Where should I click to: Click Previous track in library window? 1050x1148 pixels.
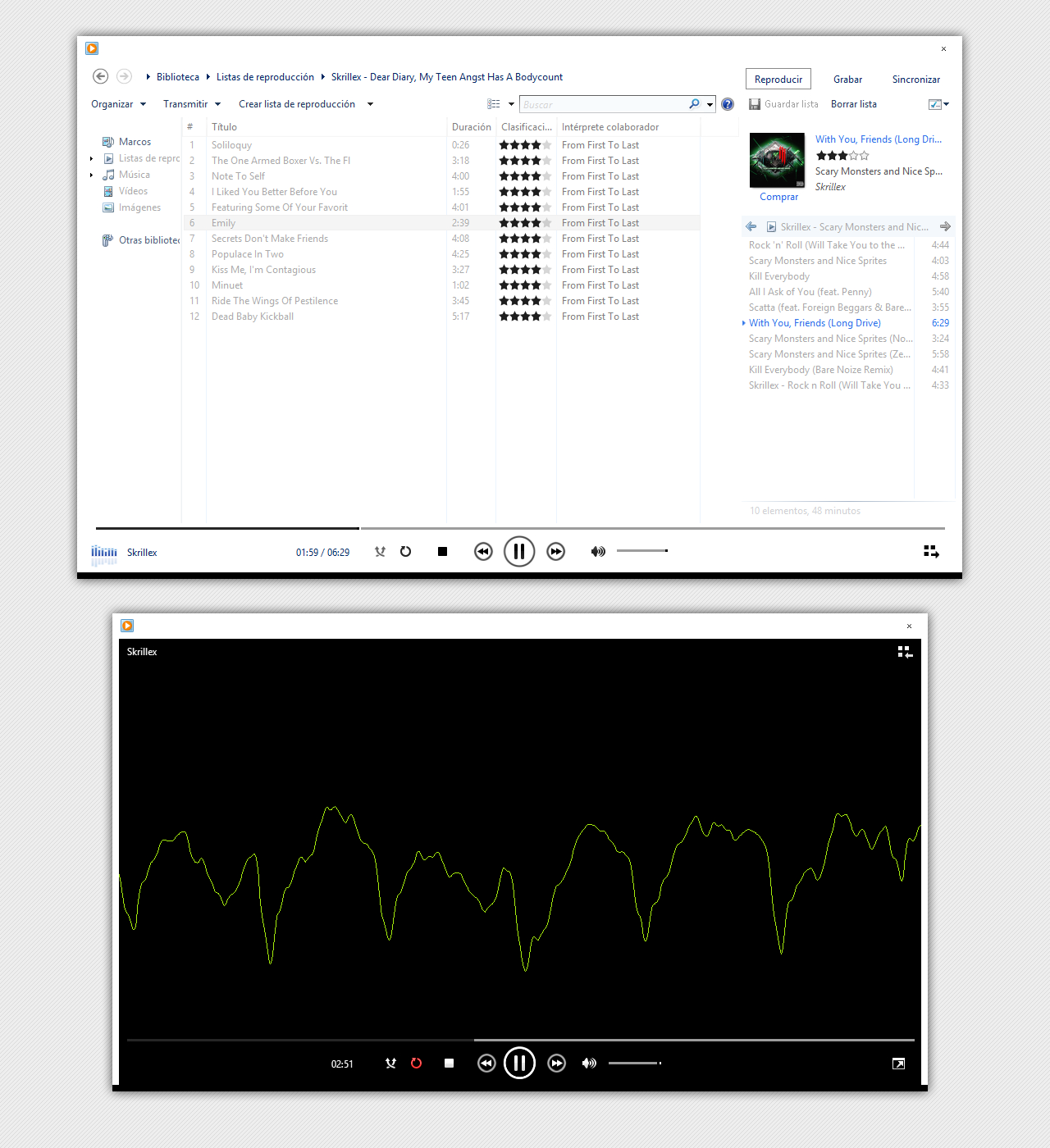483,552
